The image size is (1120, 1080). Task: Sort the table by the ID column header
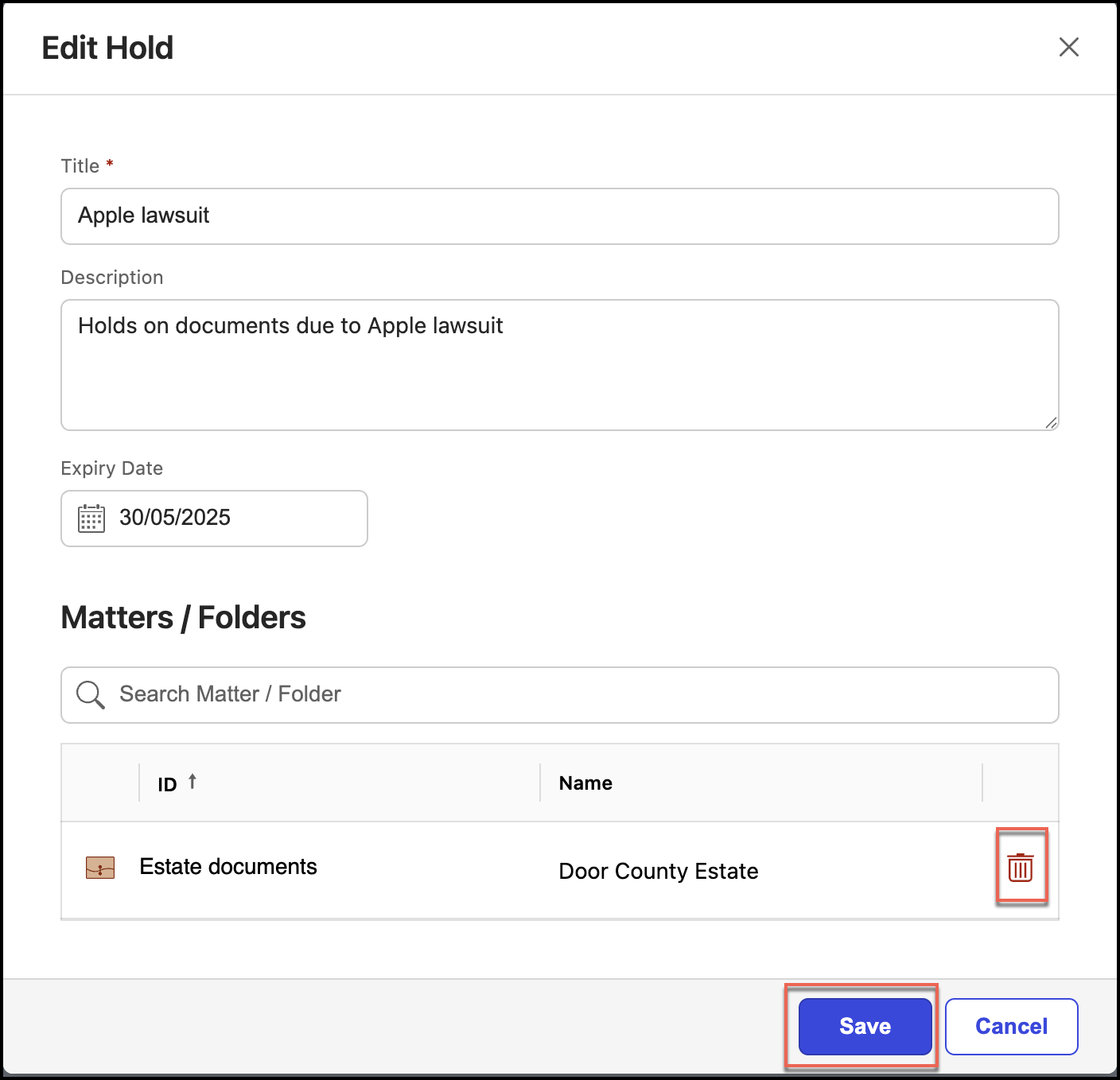(x=167, y=784)
